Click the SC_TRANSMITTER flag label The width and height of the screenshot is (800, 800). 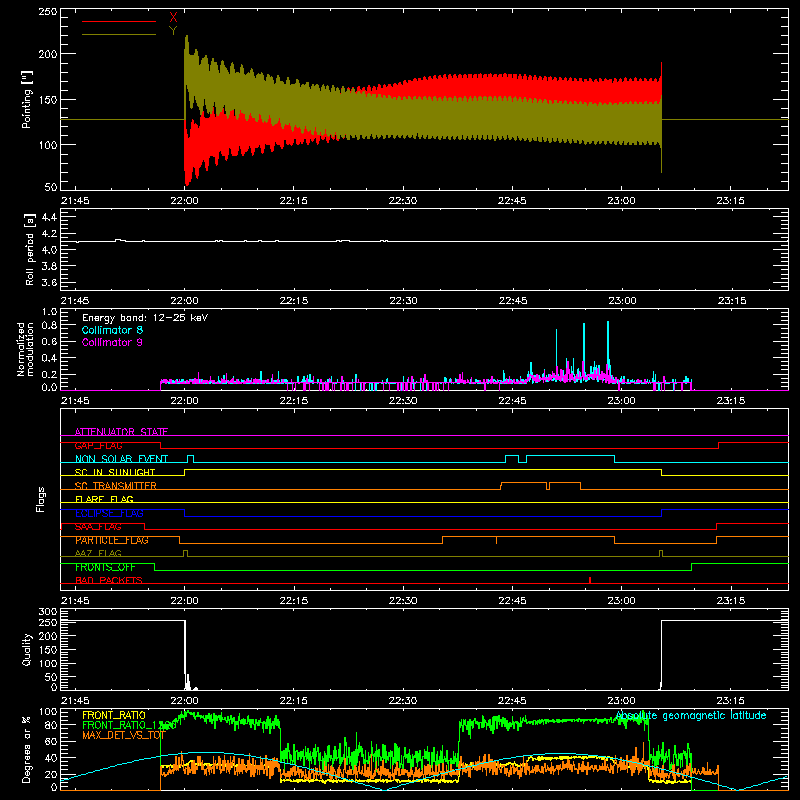click(x=116, y=486)
